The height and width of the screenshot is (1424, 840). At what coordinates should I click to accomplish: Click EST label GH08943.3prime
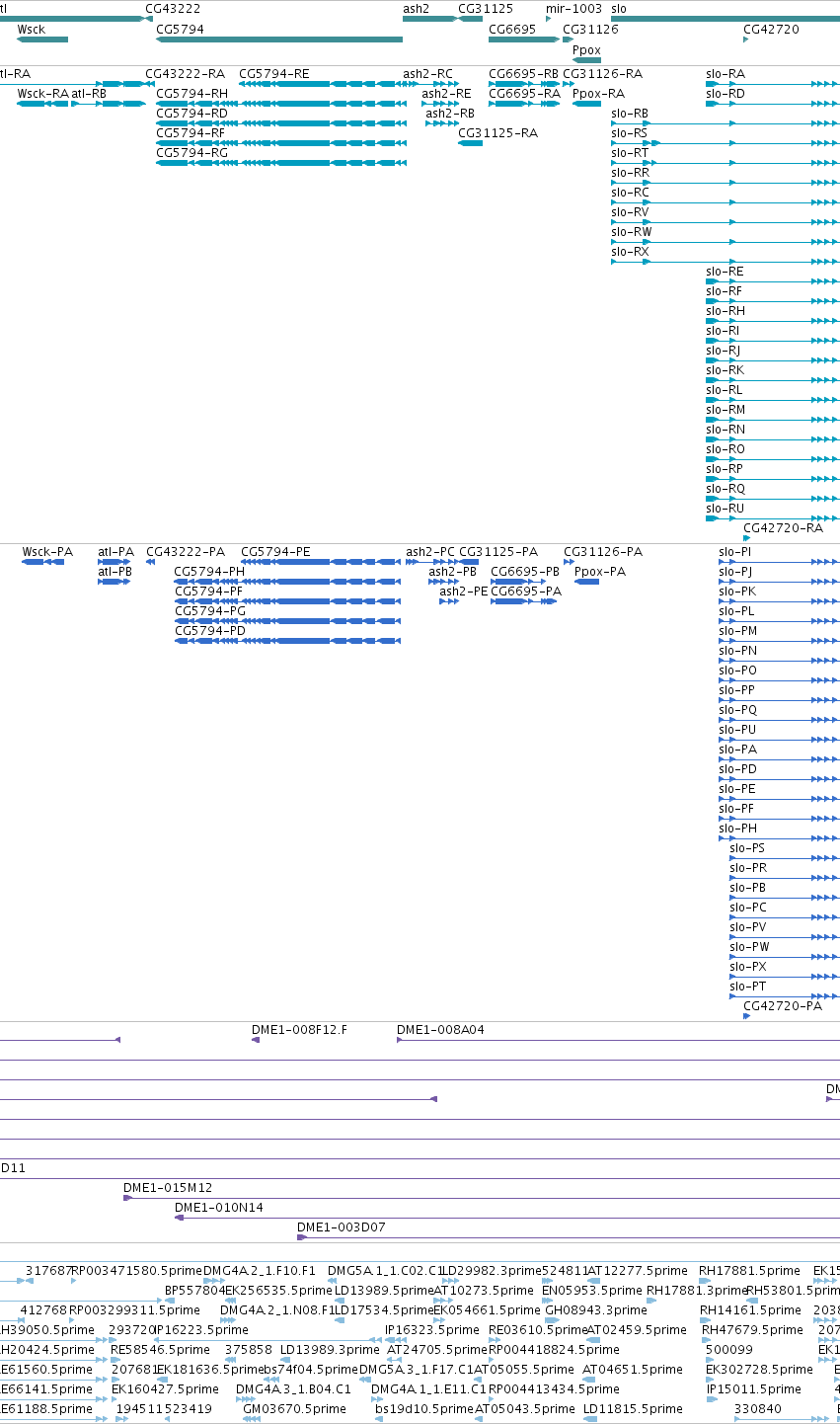pyautogui.click(x=596, y=1310)
